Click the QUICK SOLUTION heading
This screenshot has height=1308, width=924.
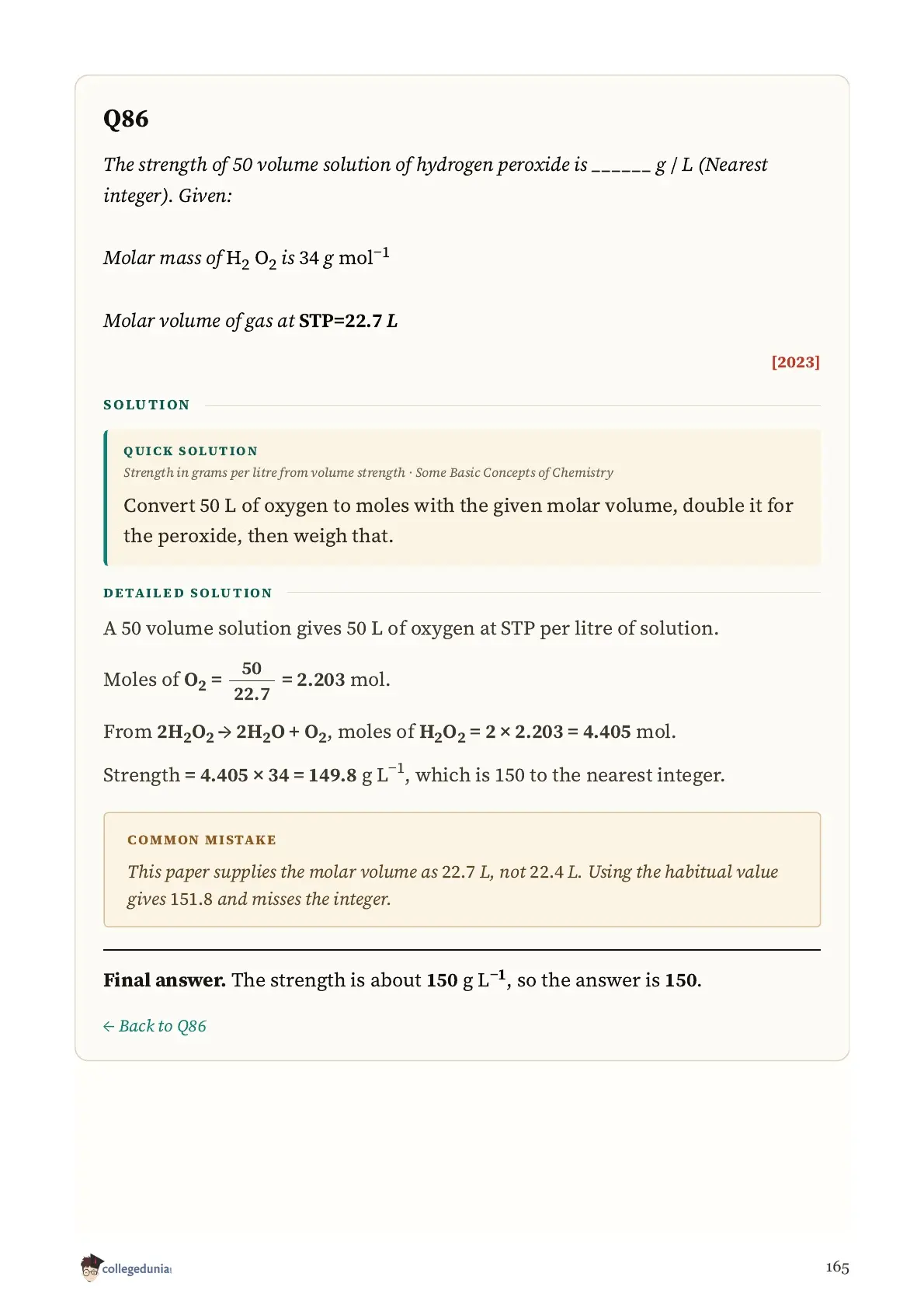coord(191,451)
